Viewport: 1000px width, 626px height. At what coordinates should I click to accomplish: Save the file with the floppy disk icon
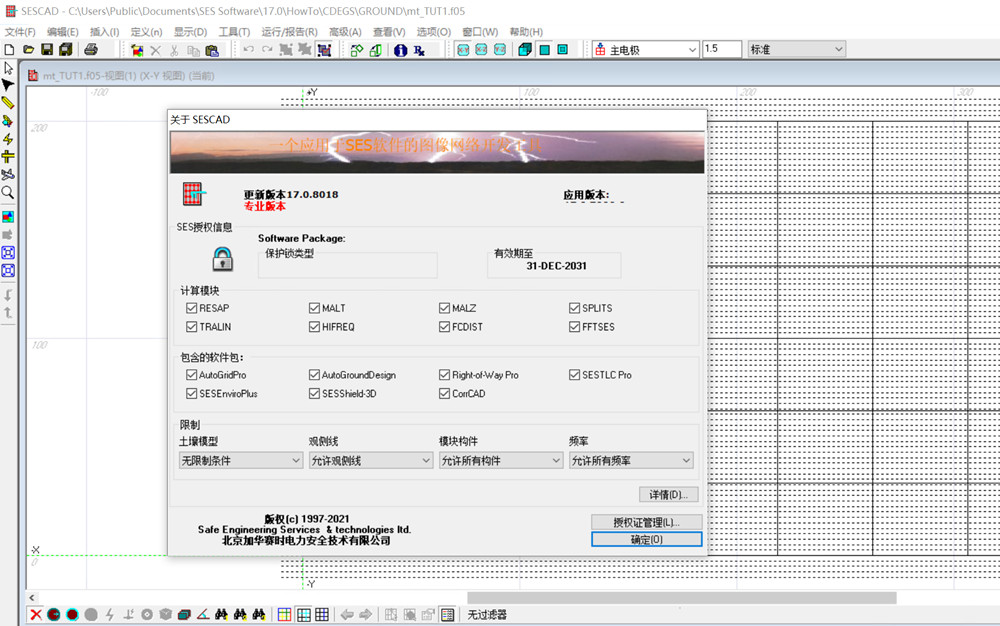tap(47, 50)
